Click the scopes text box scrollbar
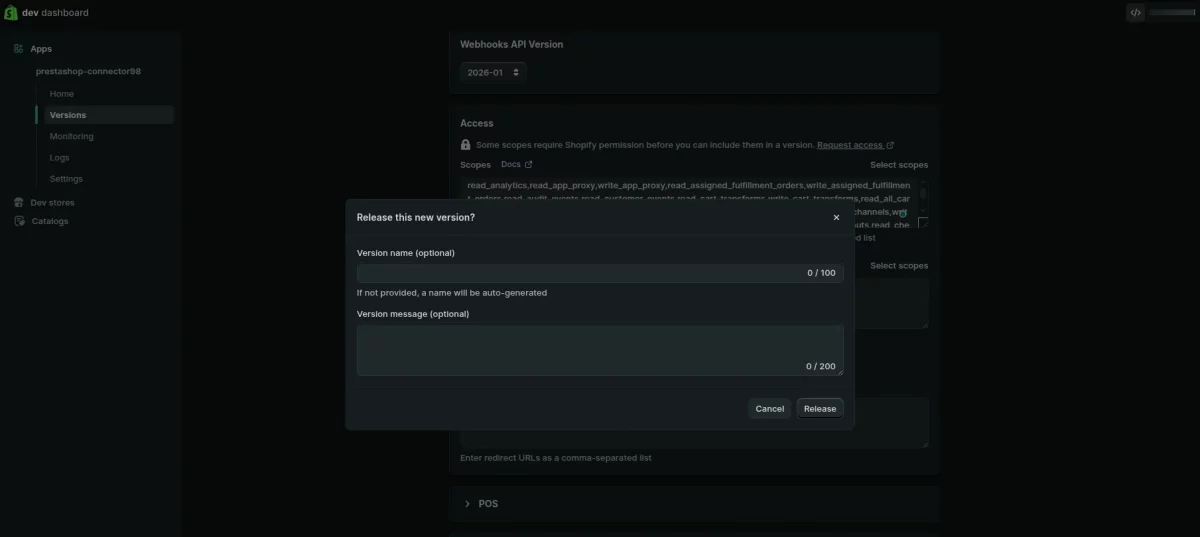Screen dimensions: 1200x537 click(923, 194)
